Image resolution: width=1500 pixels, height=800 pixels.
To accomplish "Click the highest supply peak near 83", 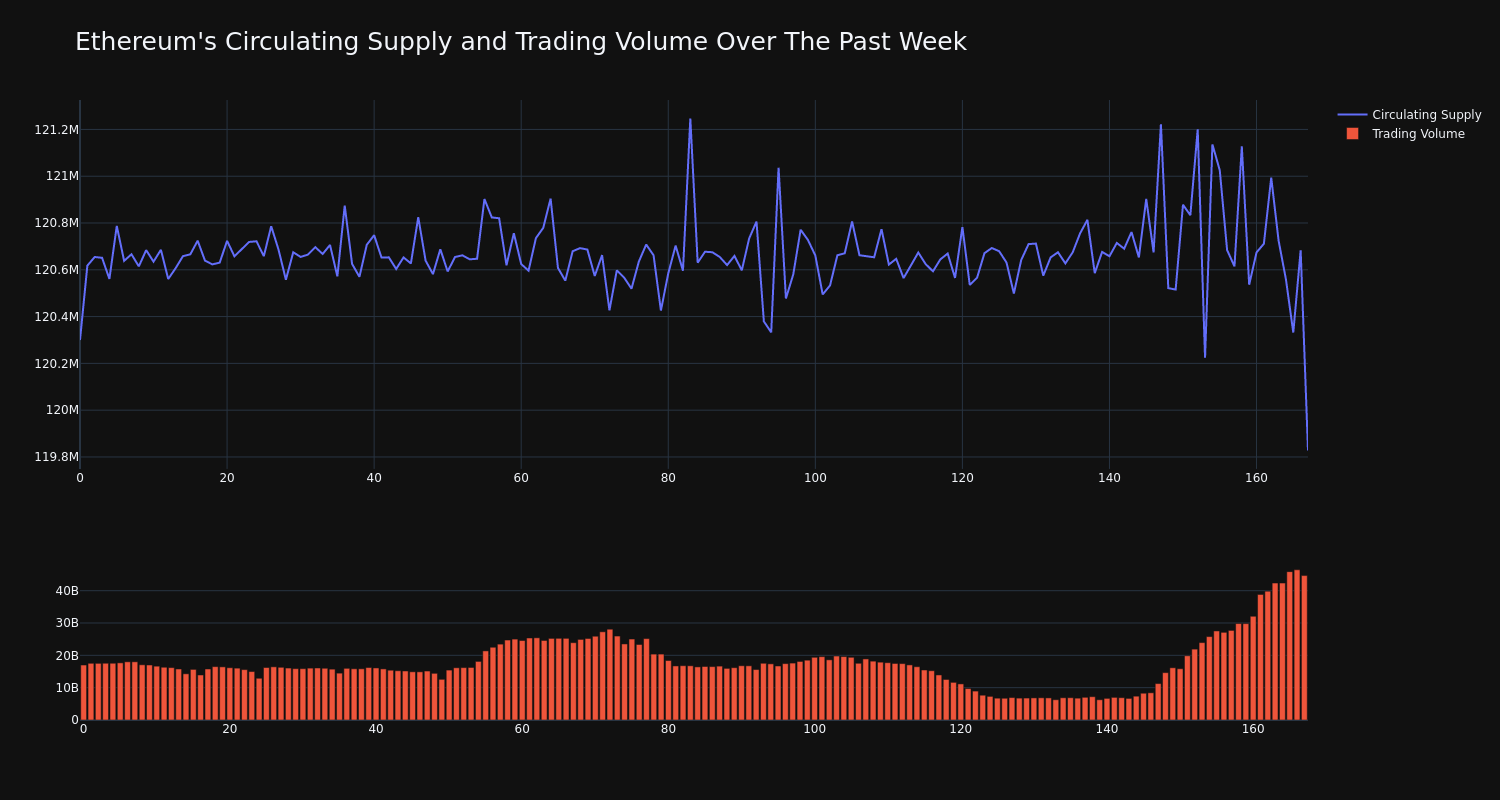I will point(690,120).
